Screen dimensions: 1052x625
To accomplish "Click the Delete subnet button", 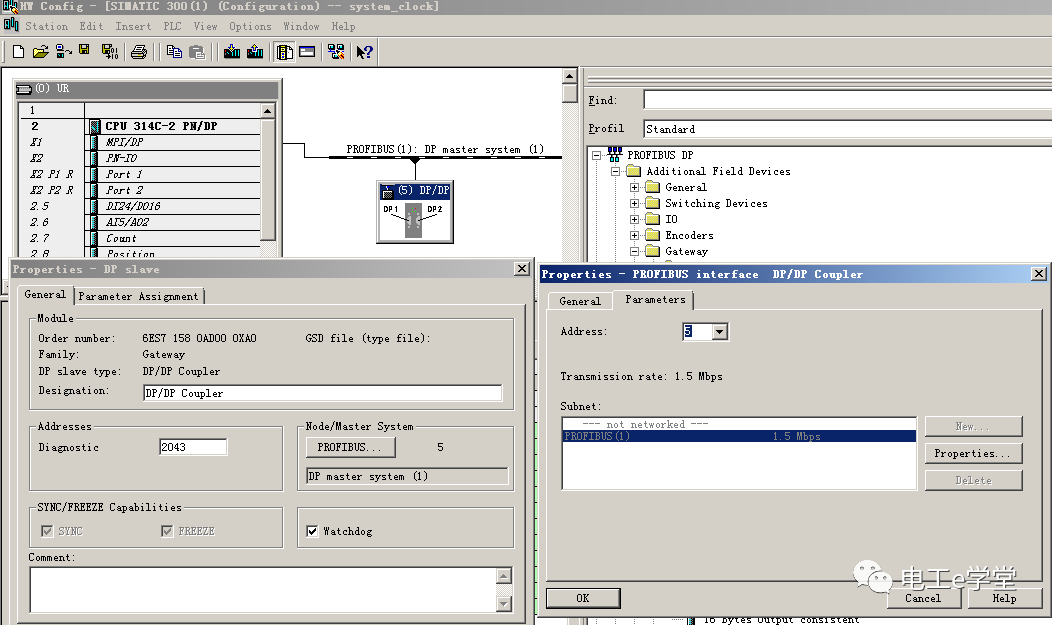I will pyautogui.click(x=973, y=480).
